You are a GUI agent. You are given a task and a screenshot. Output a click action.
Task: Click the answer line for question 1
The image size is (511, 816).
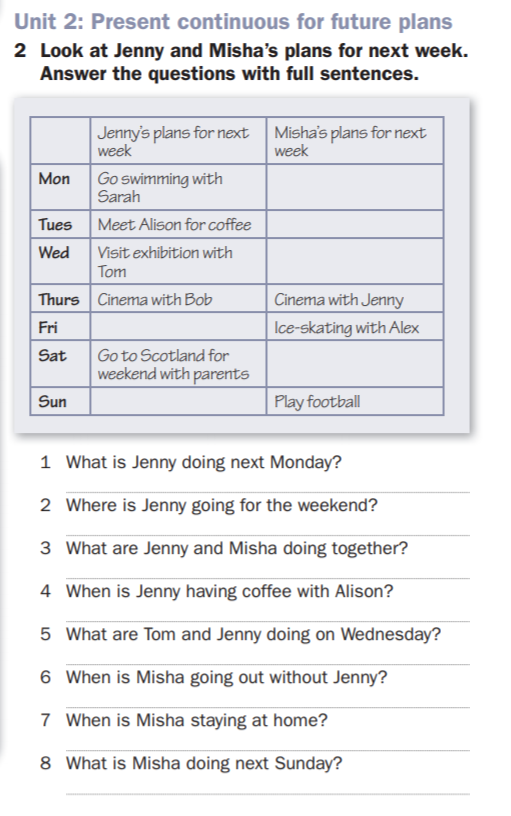pos(267,491)
